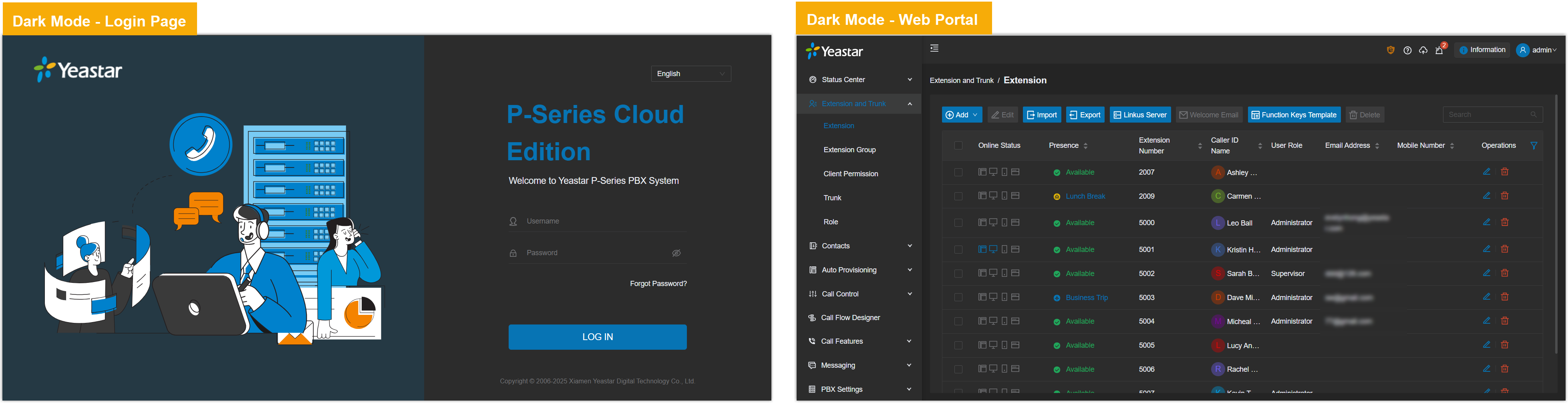Toggle password visibility eye icon
Viewport: 1568px width, 403px height.
(x=676, y=253)
